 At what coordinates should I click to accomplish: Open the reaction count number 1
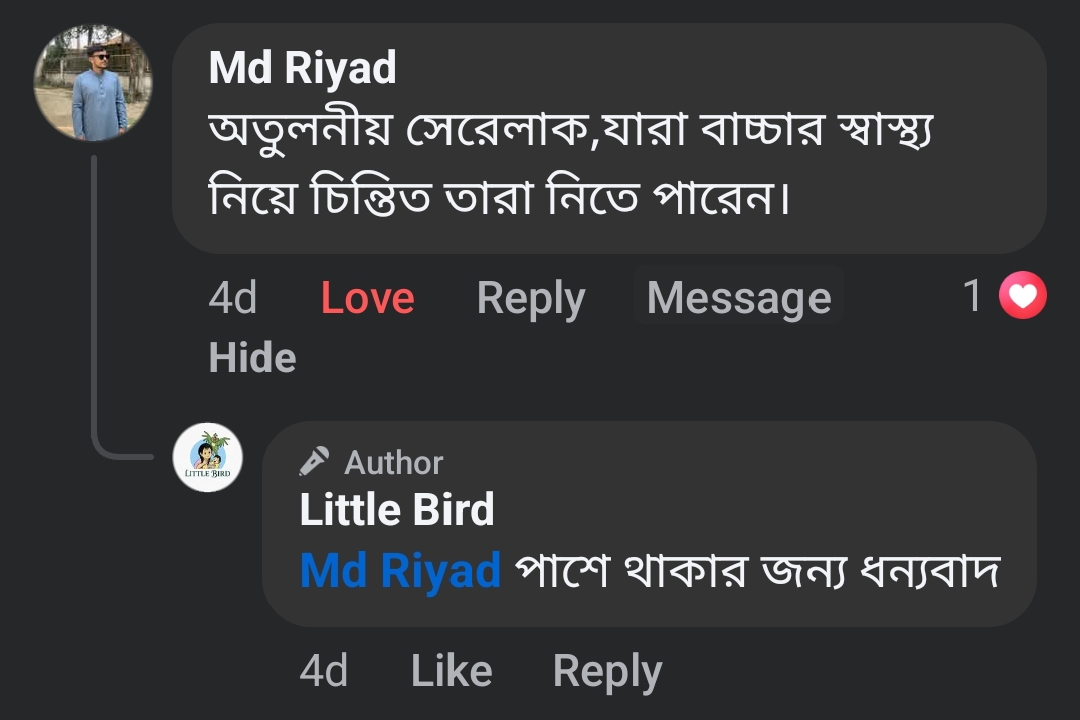click(x=972, y=296)
